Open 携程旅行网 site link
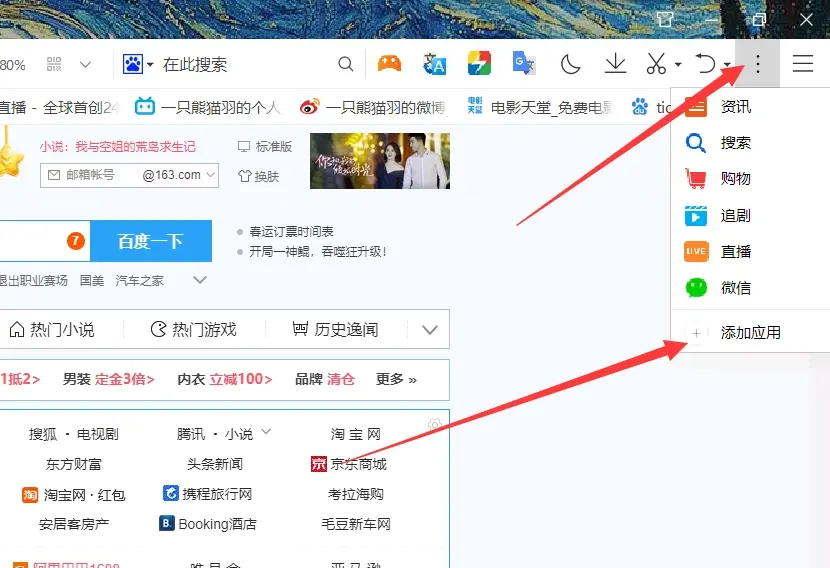Viewport: 830px width, 568px height. 208,494
